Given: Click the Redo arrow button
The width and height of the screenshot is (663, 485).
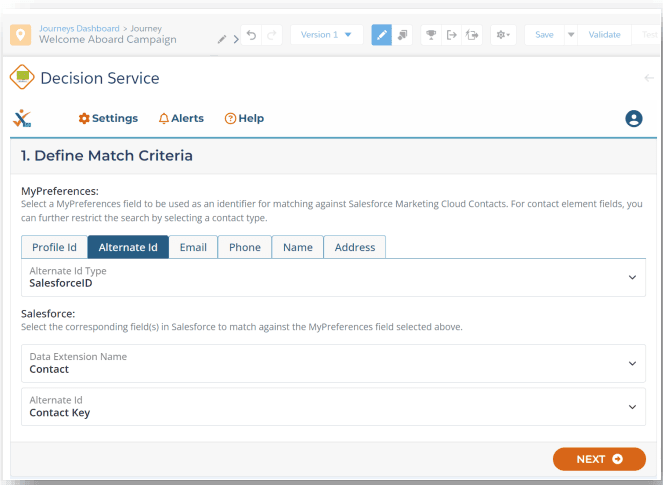Looking at the screenshot, I should [x=272, y=35].
